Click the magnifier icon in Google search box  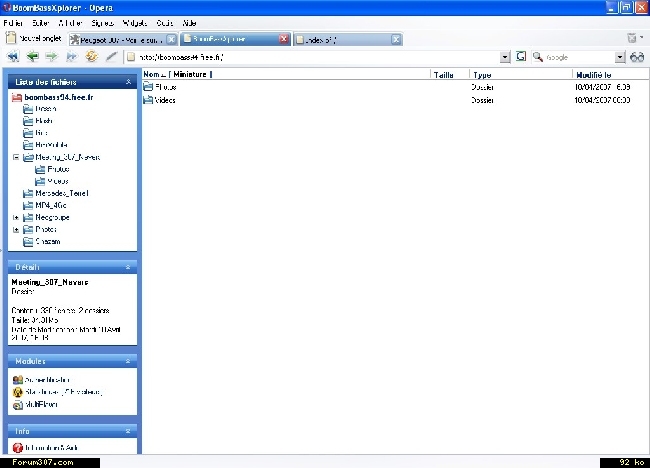point(538,57)
